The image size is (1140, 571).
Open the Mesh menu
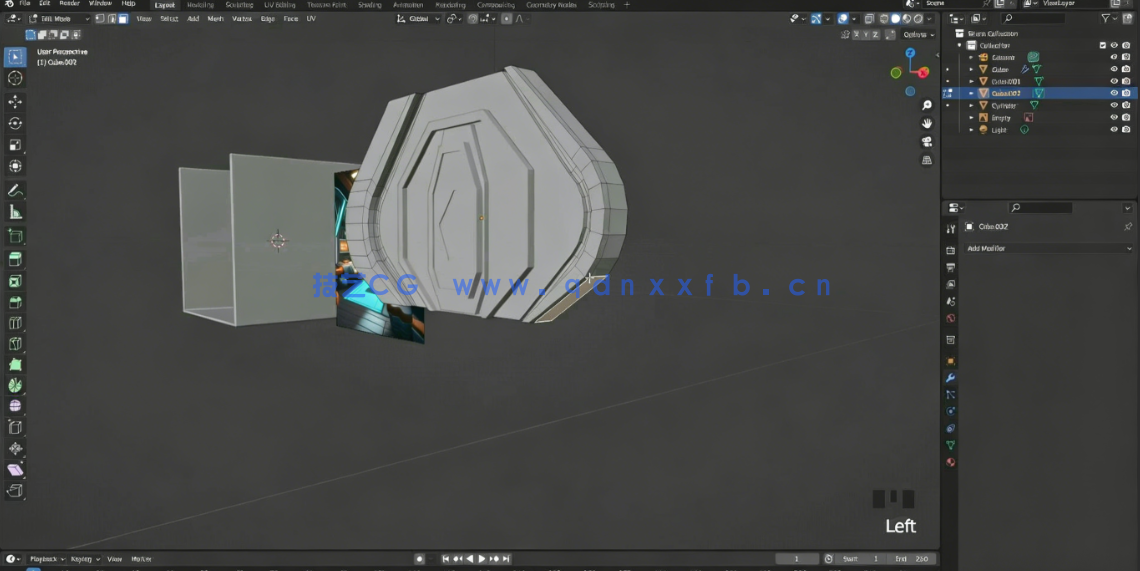pyautogui.click(x=215, y=19)
